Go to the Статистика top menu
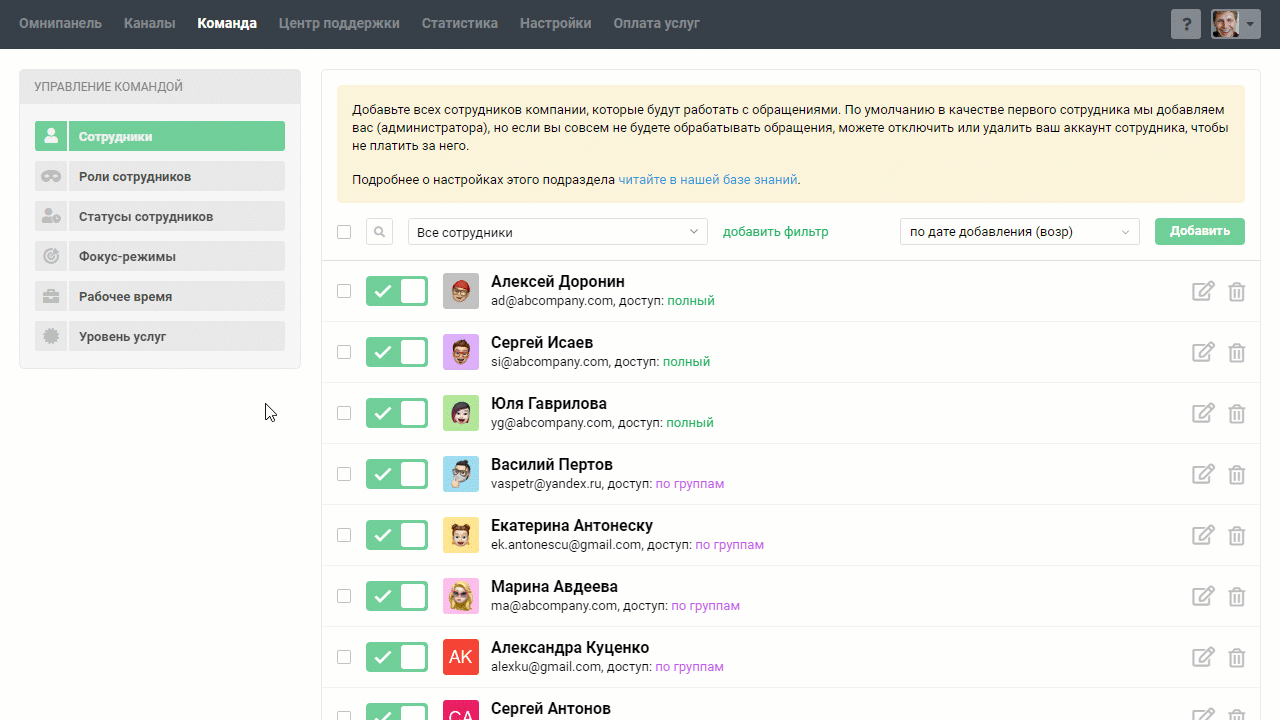Image resolution: width=1280 pixels, height=720 pixels. click(459, 23)
